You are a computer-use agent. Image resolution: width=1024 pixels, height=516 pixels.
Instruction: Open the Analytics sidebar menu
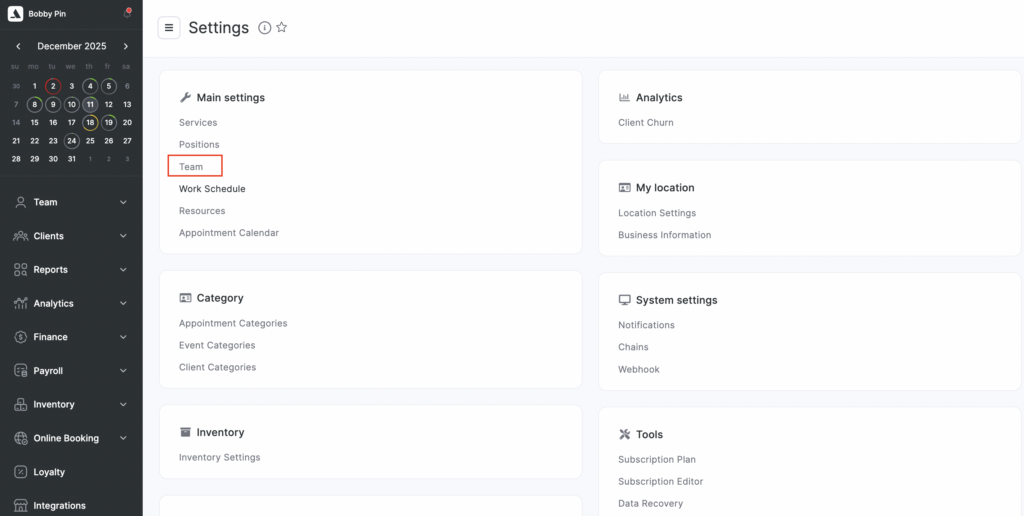point(54,304)
